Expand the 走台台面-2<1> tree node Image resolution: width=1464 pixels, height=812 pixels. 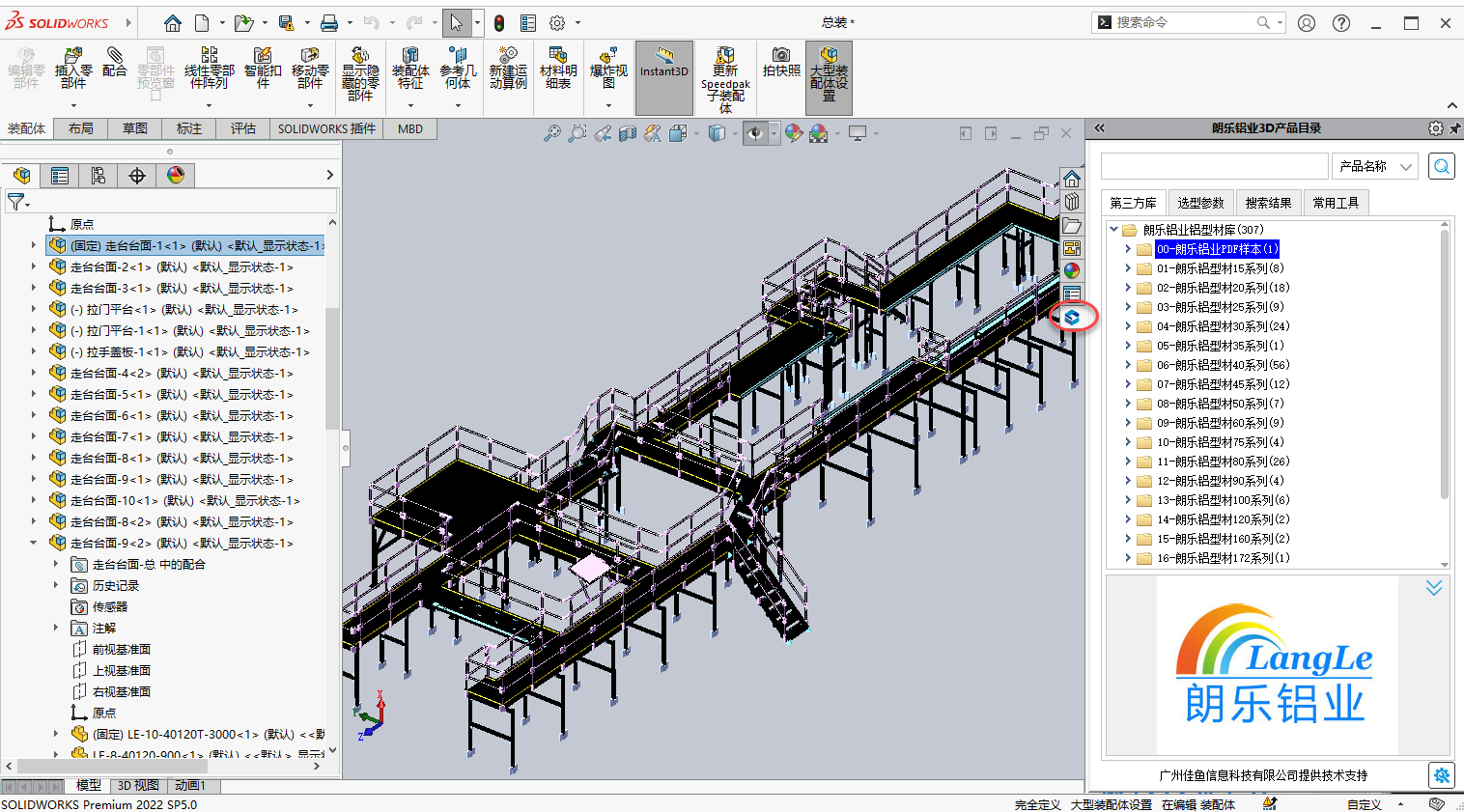click(x=34, y=266)
